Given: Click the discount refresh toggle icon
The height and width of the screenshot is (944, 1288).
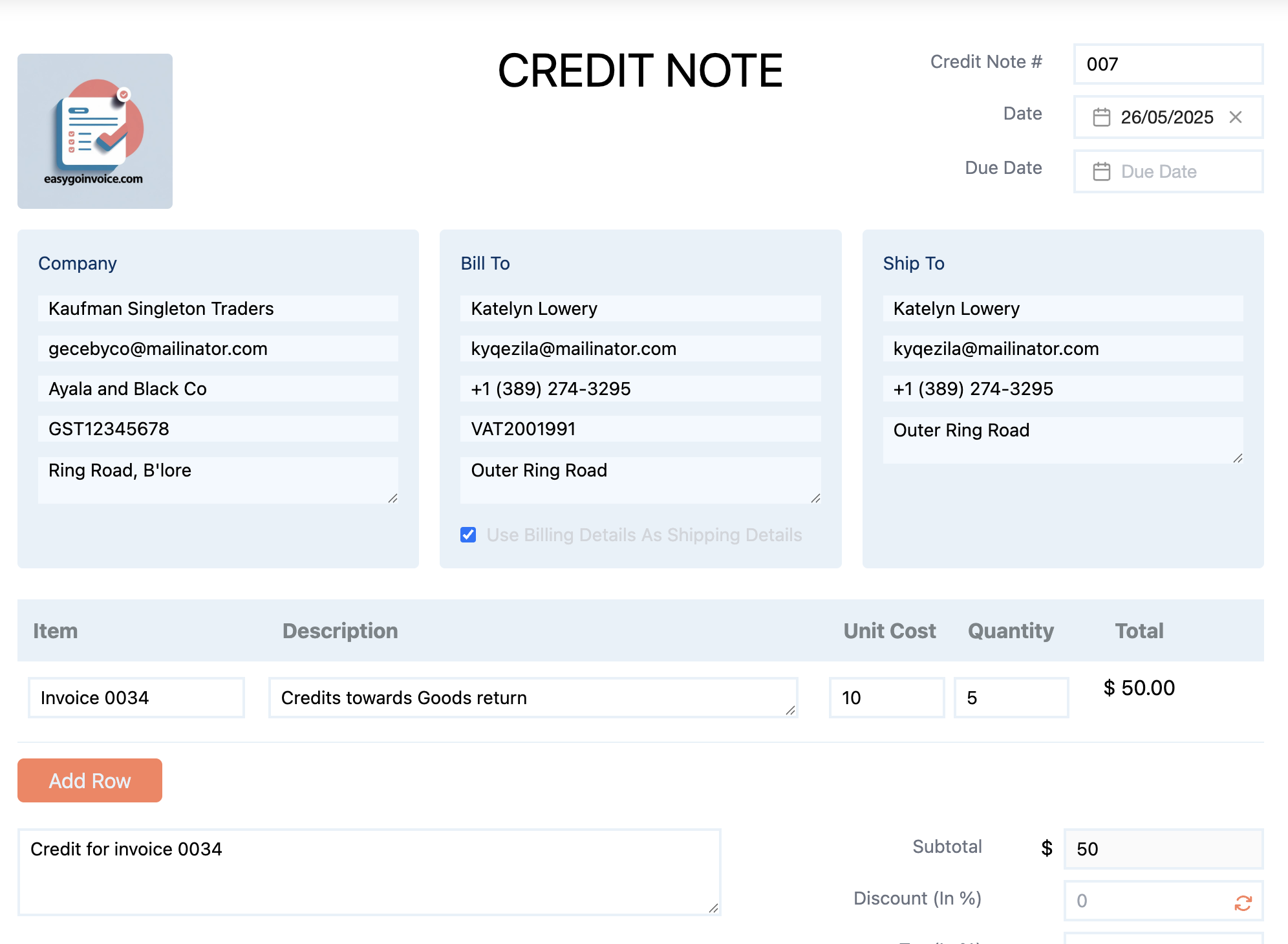Looking at the screenshot, I should tap(1243, 903).
